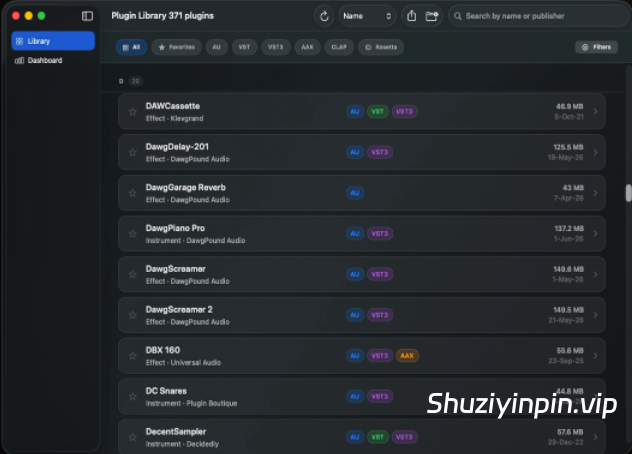Click the VST3 badge on DawgDelay-201
Screen dimensions: 632x454
tap(380, 152)
